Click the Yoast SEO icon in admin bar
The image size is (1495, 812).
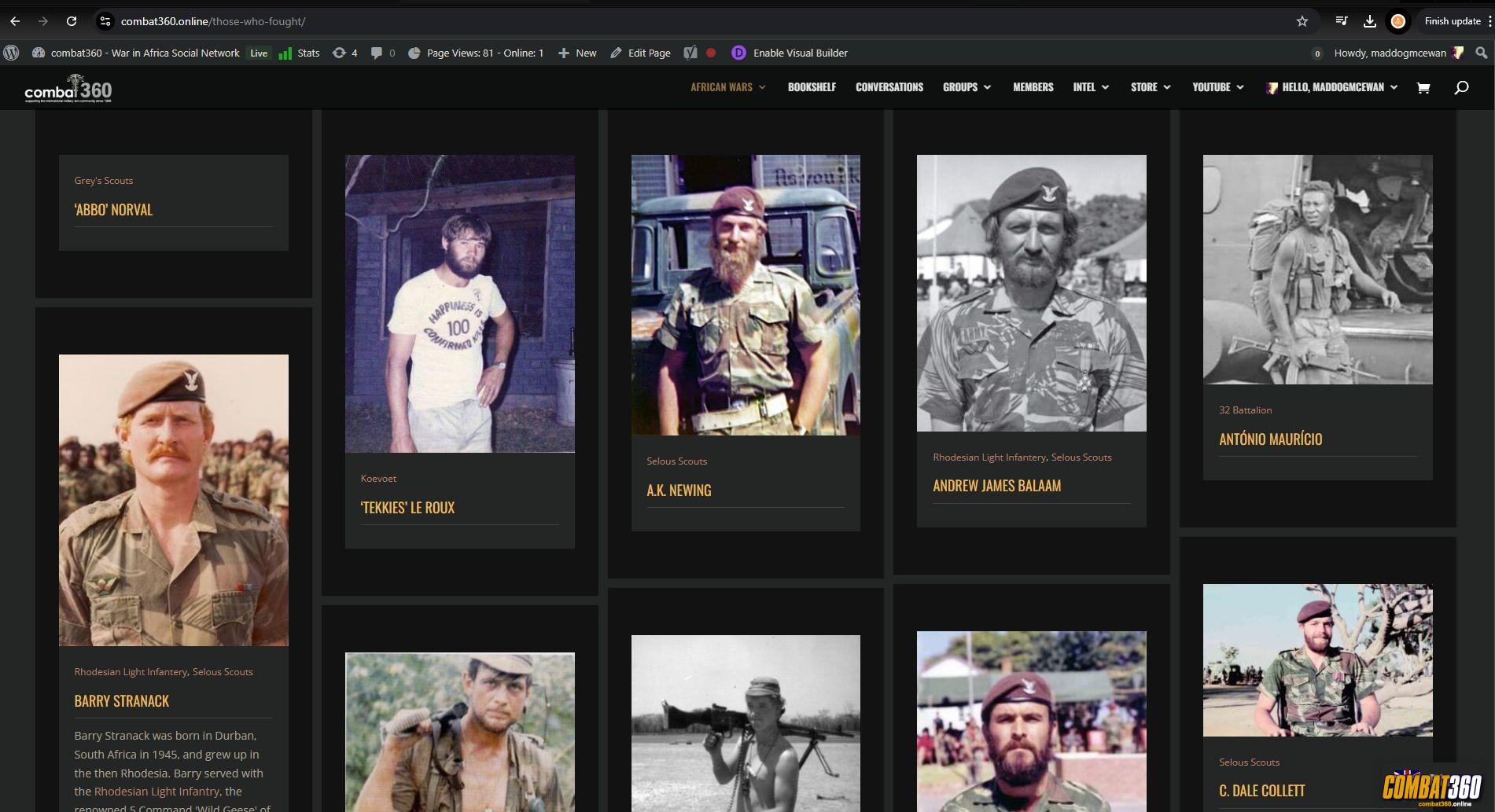click(x=690, y=53)
